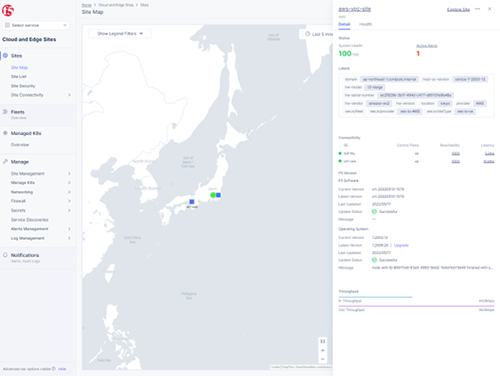The width and height of the screenshot is (500, 376).
Task: Expand Show Legend Filters dropdown
Action: click(120, 34)
